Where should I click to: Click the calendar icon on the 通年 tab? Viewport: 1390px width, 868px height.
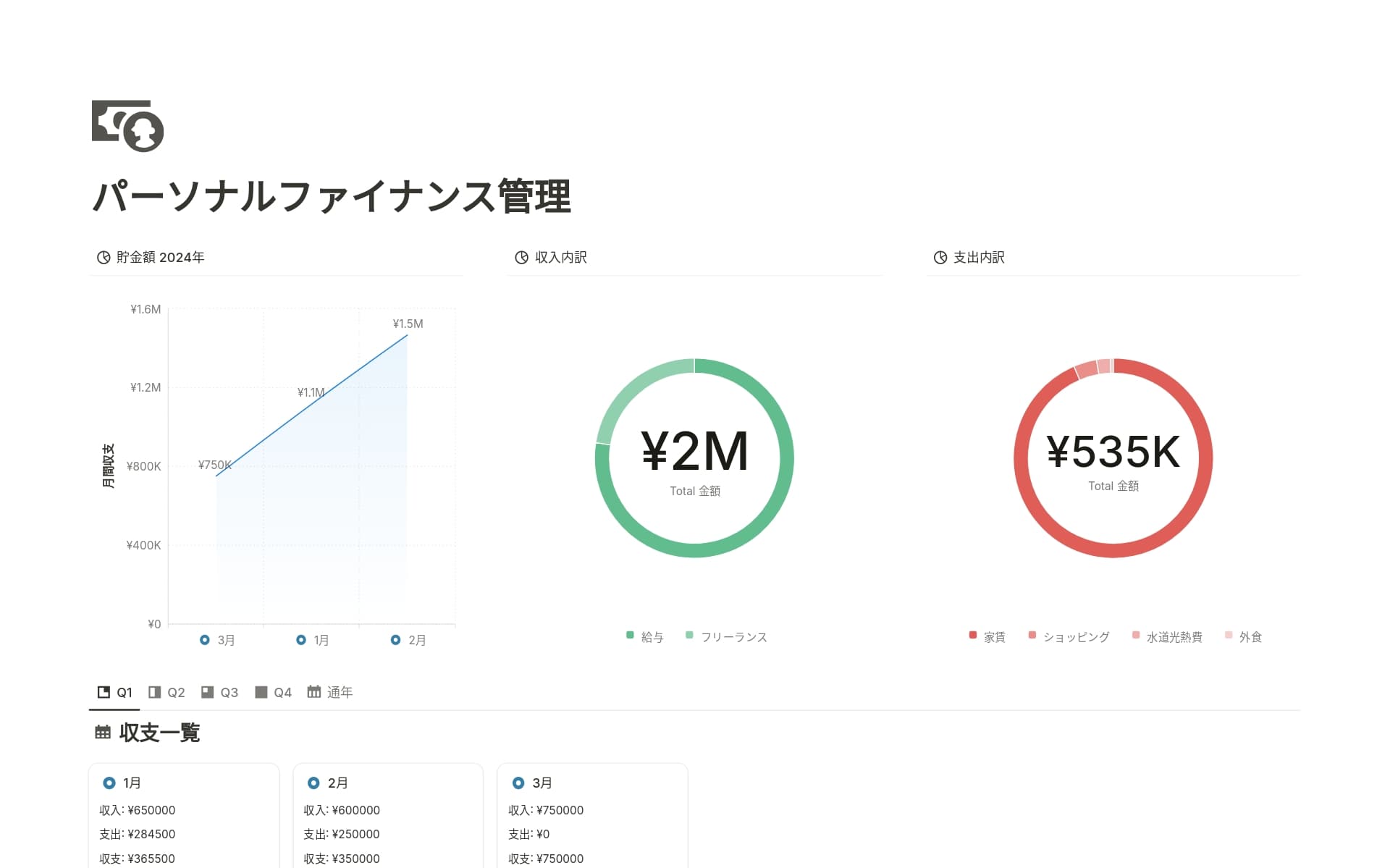[x=313, y=691]
